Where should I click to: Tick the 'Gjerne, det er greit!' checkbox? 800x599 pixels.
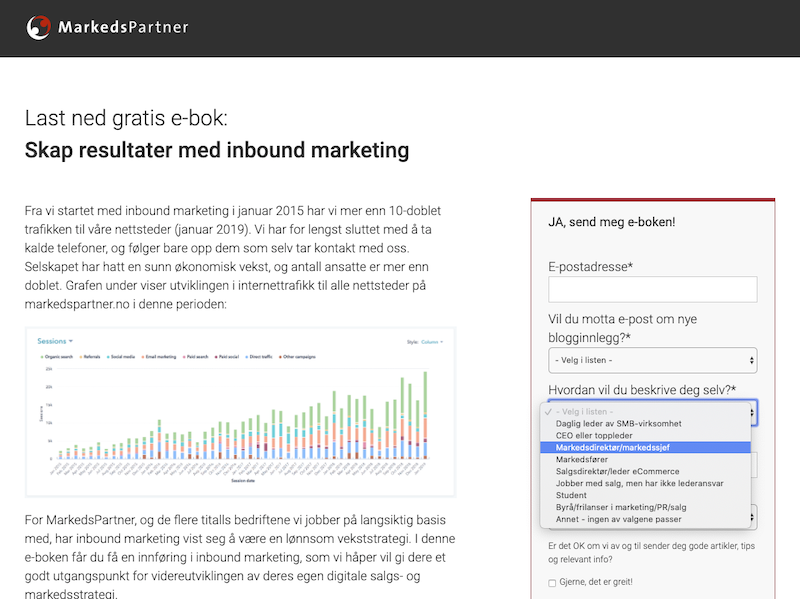coord(552,583)
